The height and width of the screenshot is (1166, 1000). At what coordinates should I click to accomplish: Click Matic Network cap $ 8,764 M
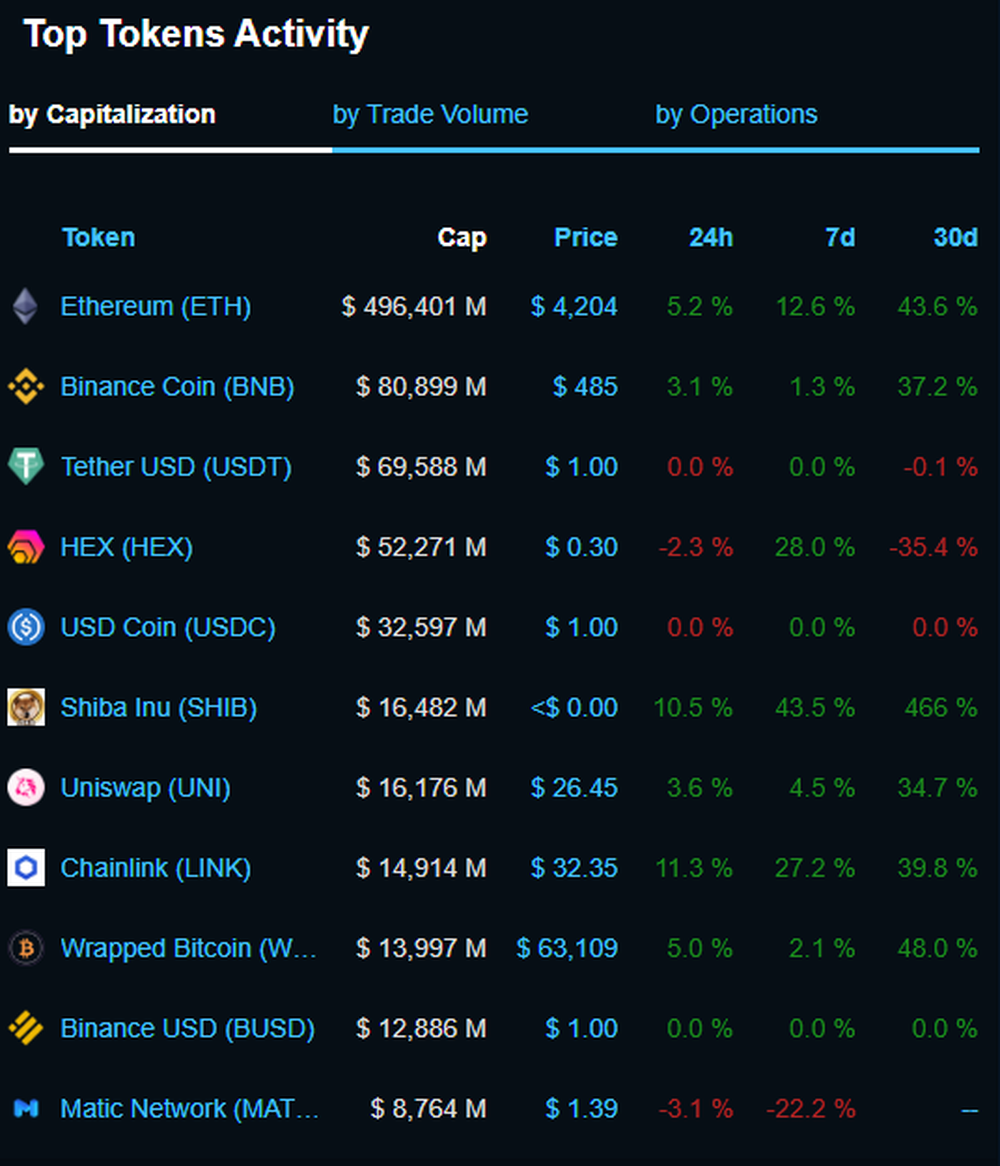(x=428, y=1109)
